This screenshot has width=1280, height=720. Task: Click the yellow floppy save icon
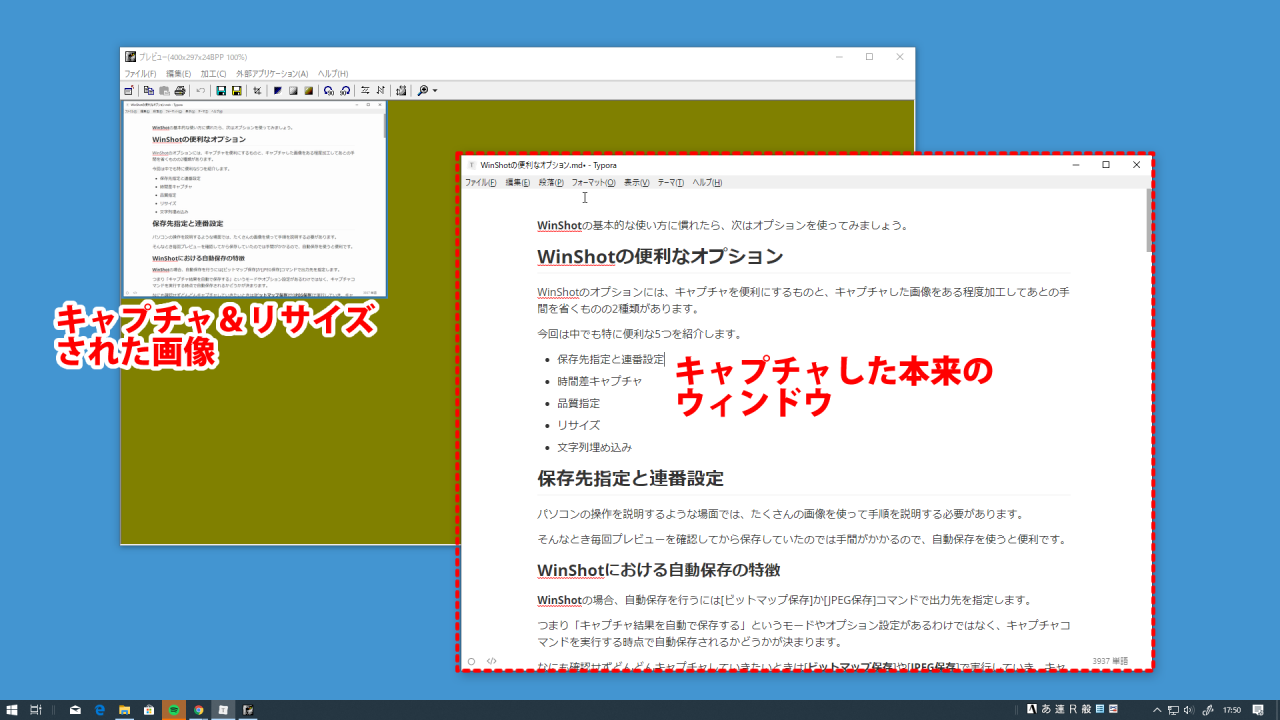click(x=237, y=91)
